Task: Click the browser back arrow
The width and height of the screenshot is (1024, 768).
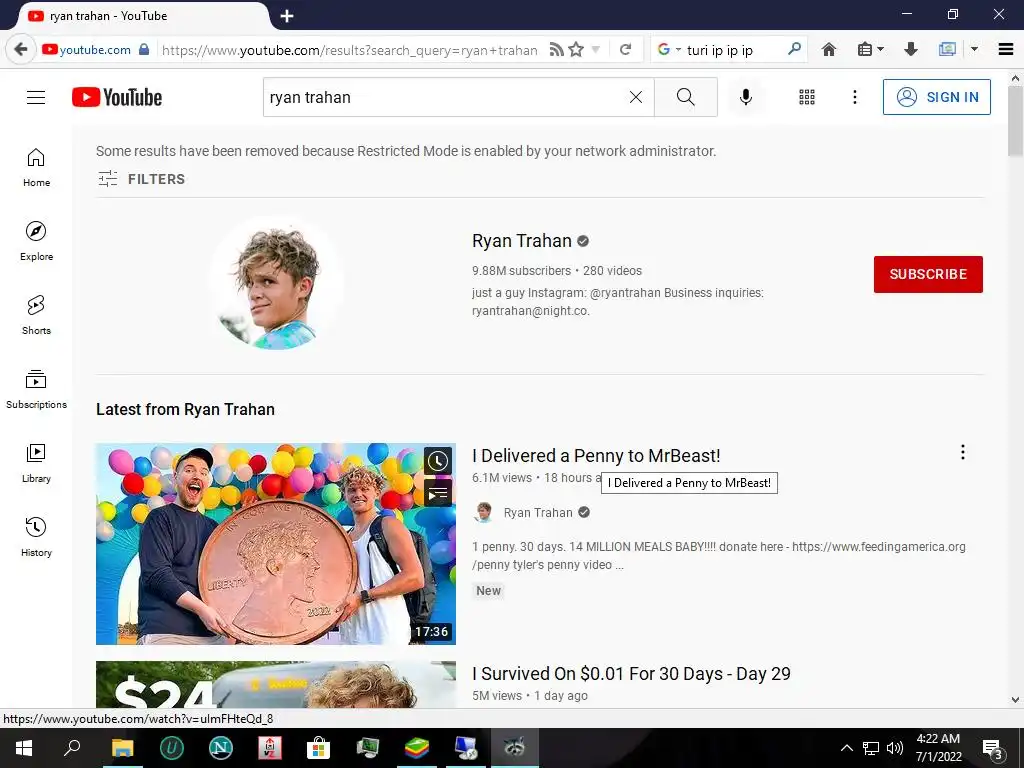Action: 21,50
